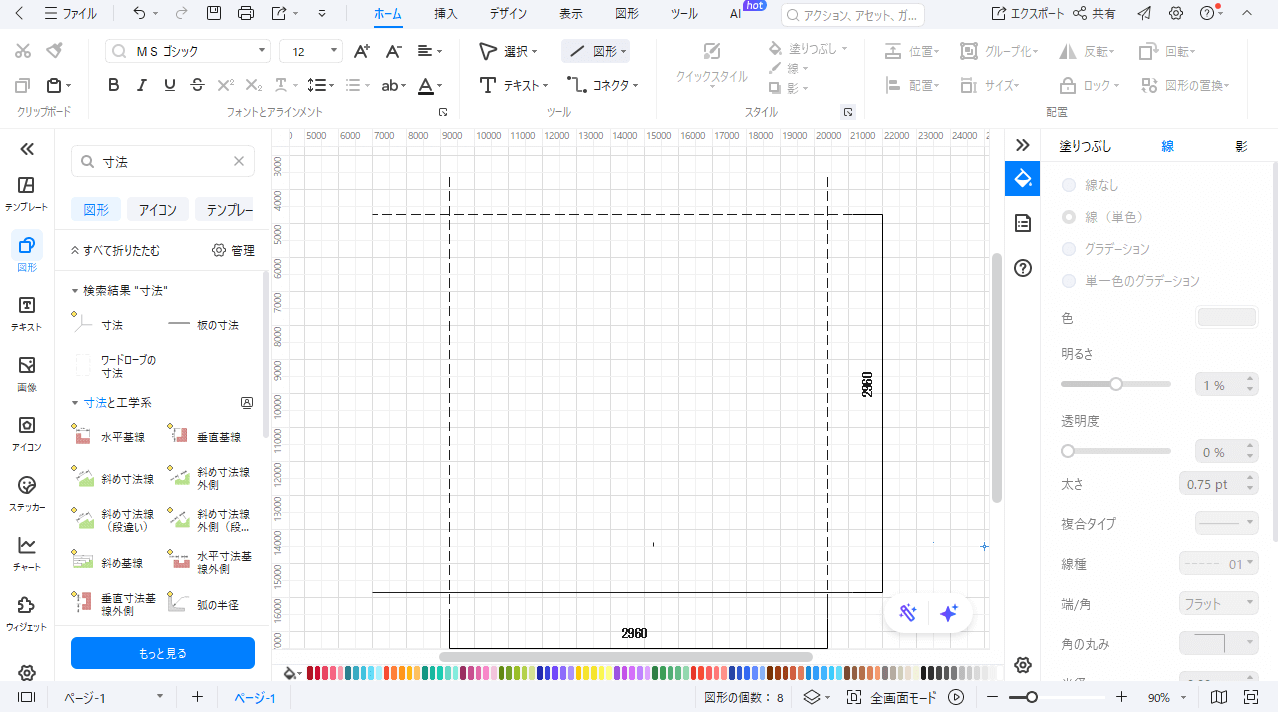The height and width of the screenshot is (712, 1278).
Task: Click the 透明度 slider handle
Action: click(x=1068, y=451)
